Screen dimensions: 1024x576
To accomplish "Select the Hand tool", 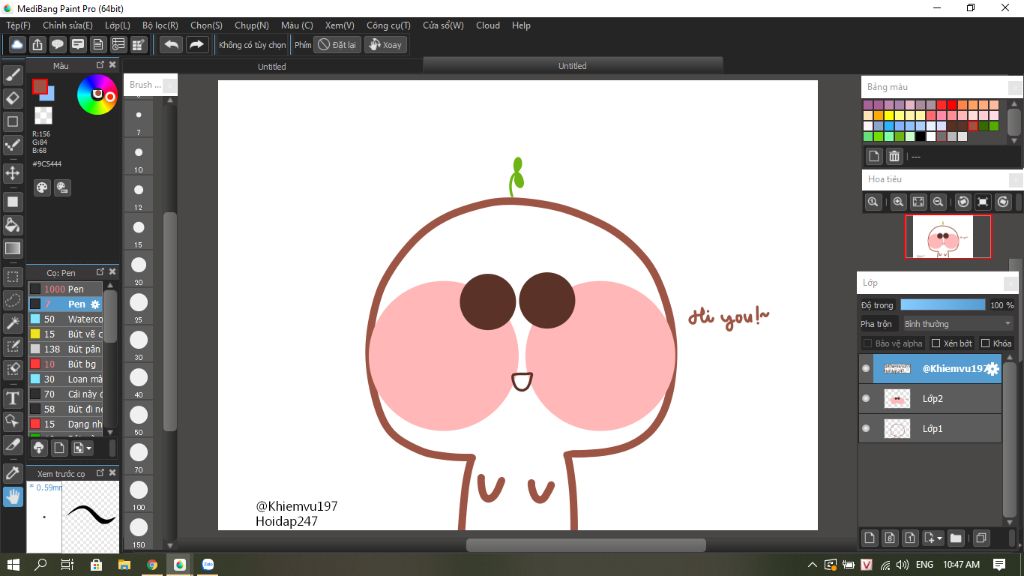I will click(x=12, y=497).
